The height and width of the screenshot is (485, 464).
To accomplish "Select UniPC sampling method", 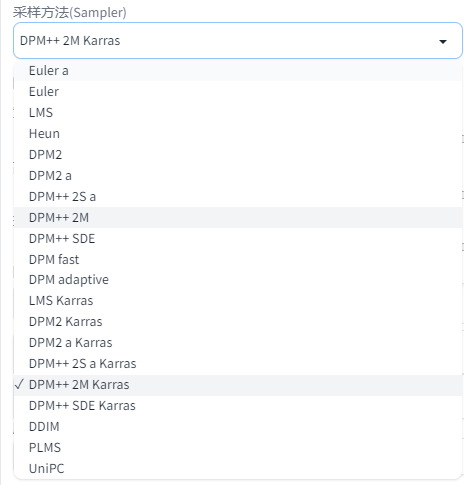I will [x=238, y=469].
